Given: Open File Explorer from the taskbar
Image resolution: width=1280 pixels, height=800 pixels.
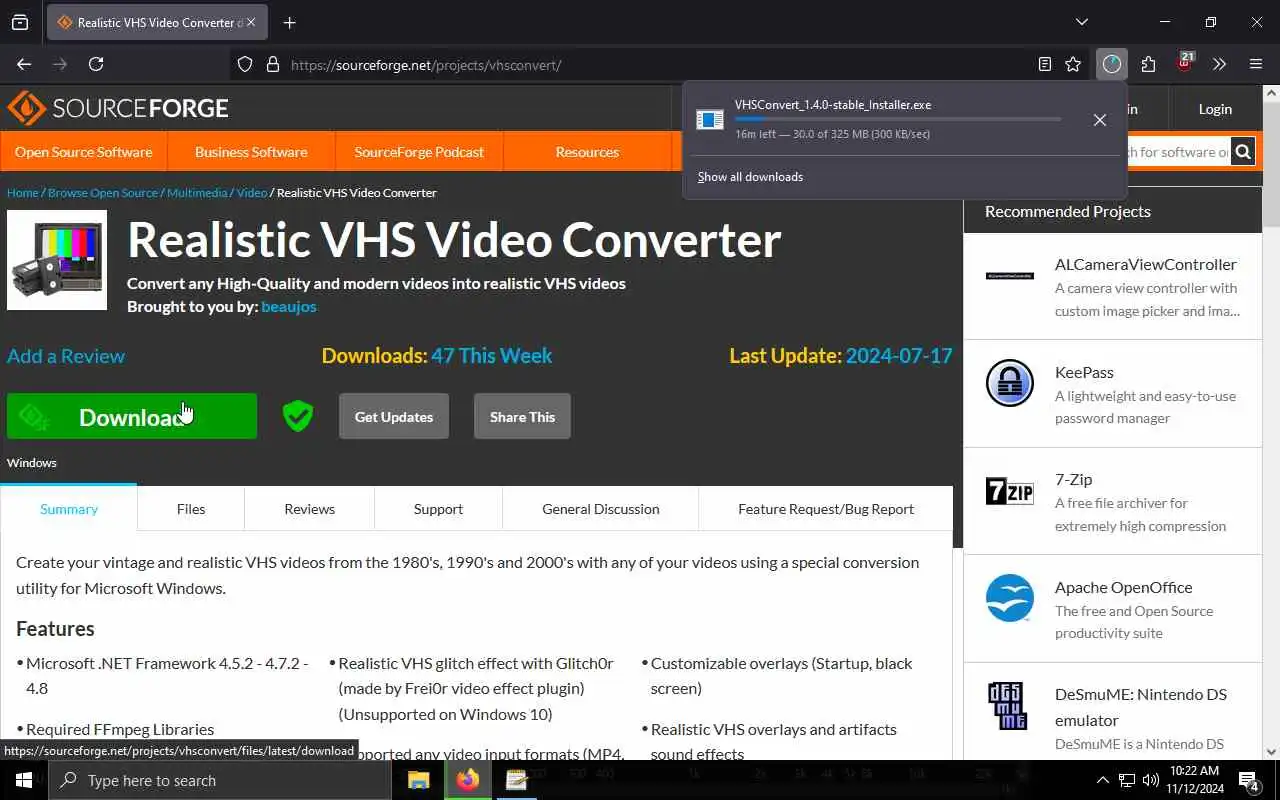Looking at the screenshot, I should 418,780.
